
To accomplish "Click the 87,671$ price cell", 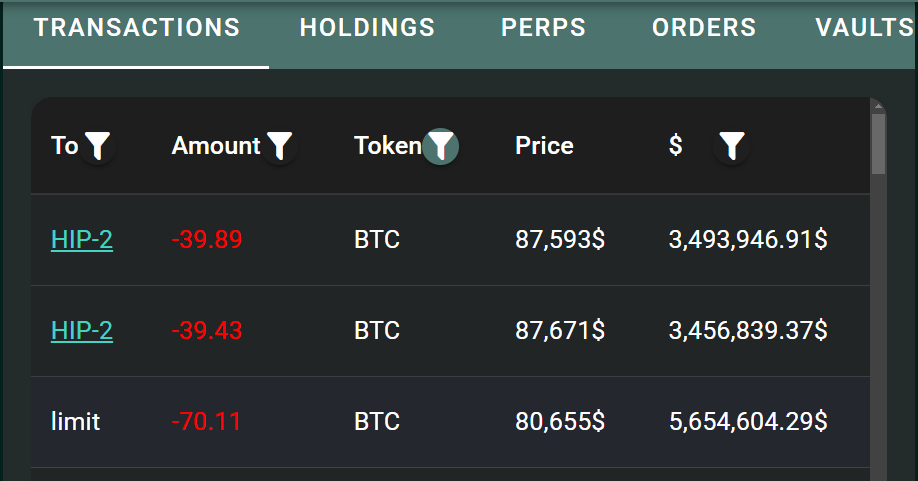I will point(560,331).
